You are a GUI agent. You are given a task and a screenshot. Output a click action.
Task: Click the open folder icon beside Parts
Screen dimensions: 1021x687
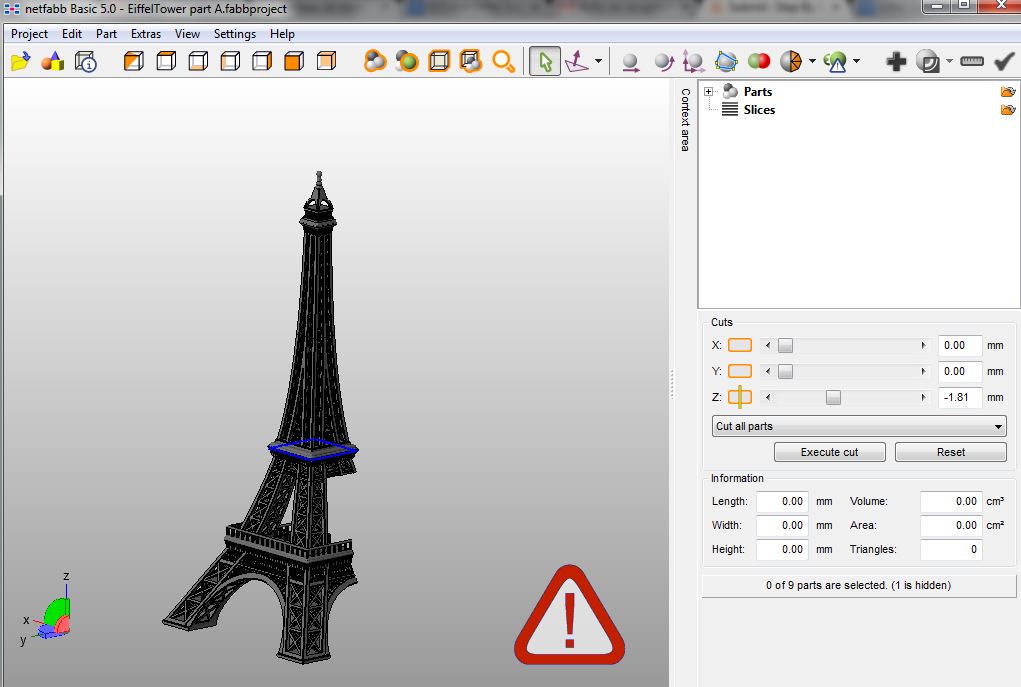click(1007, 92)
